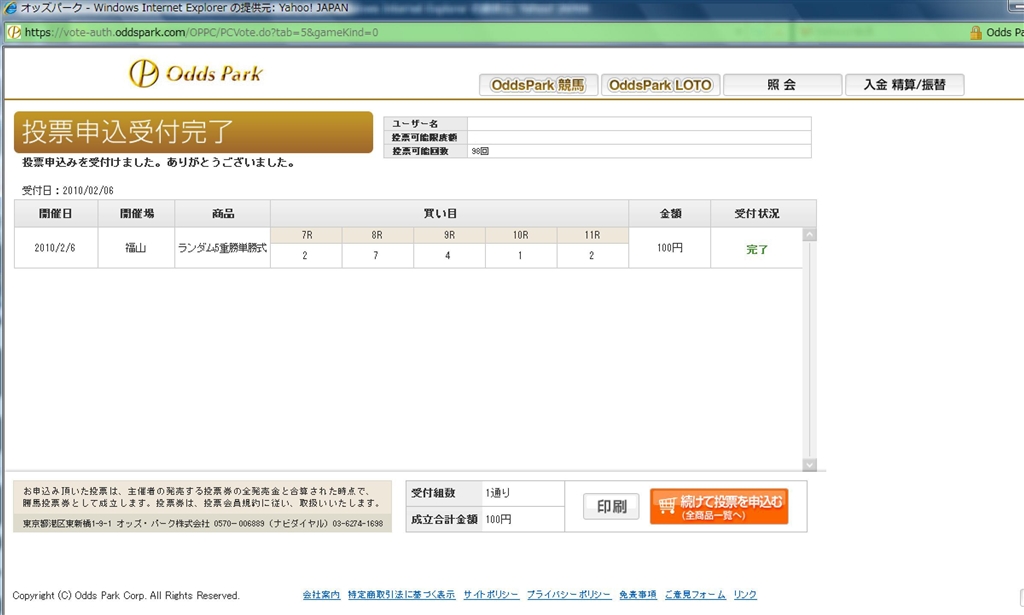Screen dimensions: 1024x615
Task: Click the 8R race header
Action: pyautogui.click(x=377, y=235)
